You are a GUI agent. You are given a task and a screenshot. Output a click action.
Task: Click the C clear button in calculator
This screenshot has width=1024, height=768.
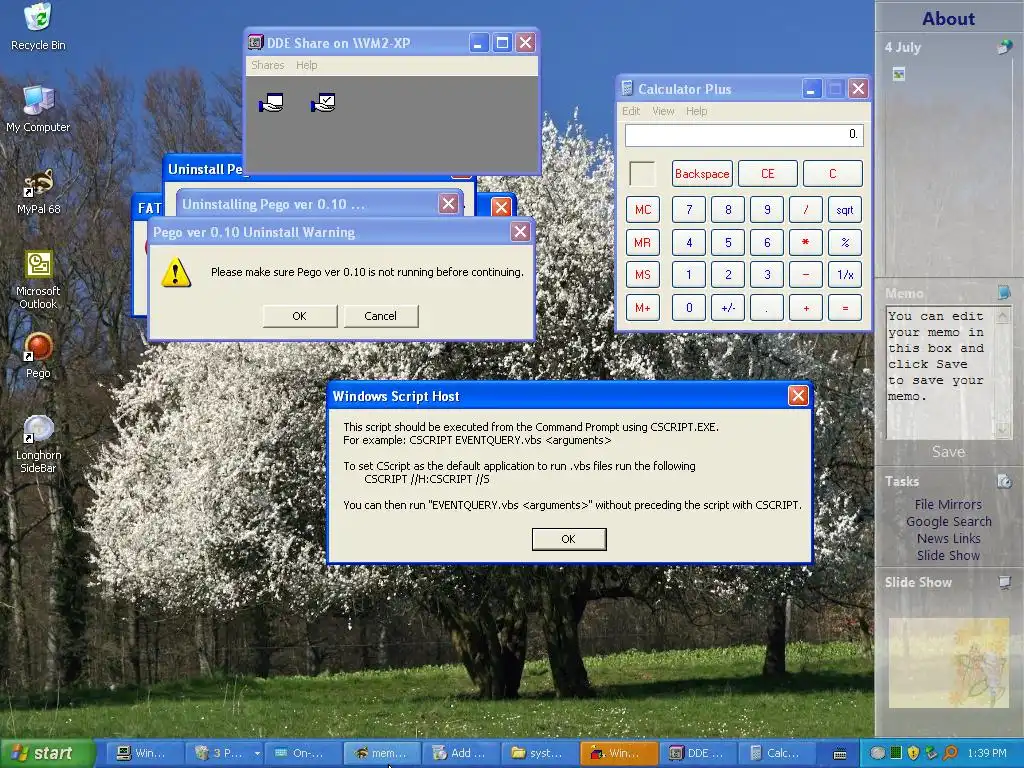833,174
